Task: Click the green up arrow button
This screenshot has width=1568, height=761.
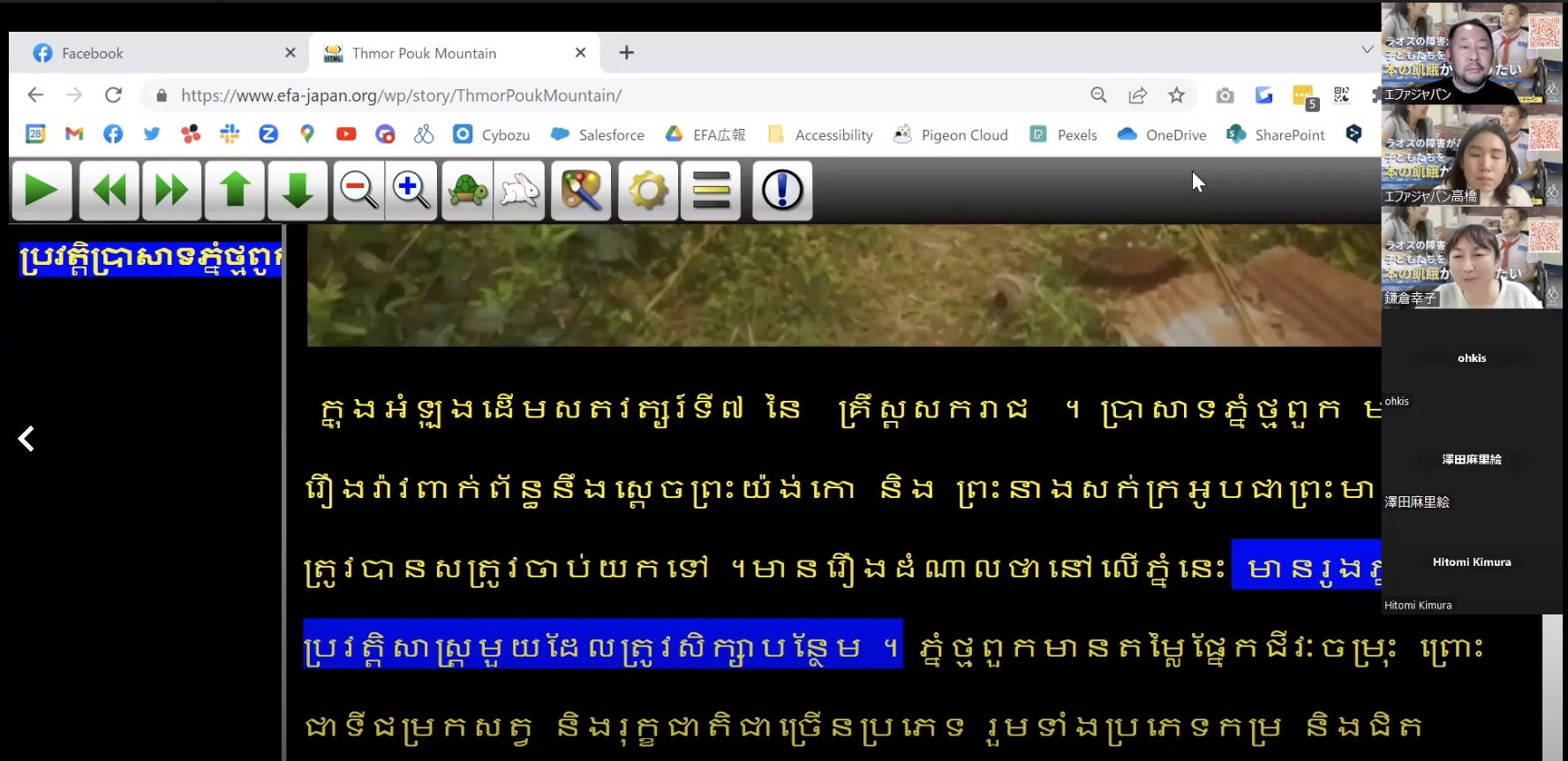Action: 235,190
